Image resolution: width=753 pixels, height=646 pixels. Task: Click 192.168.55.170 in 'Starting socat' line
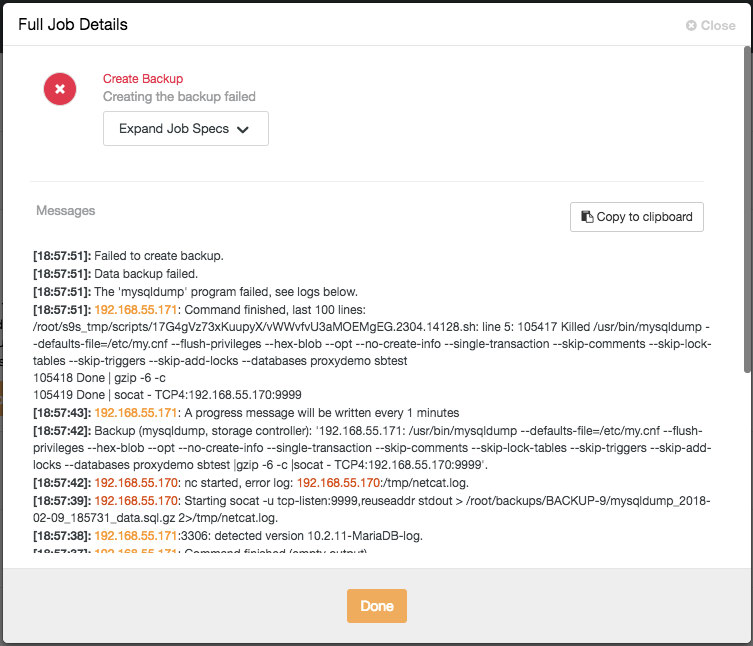click(x=136, y=501)
